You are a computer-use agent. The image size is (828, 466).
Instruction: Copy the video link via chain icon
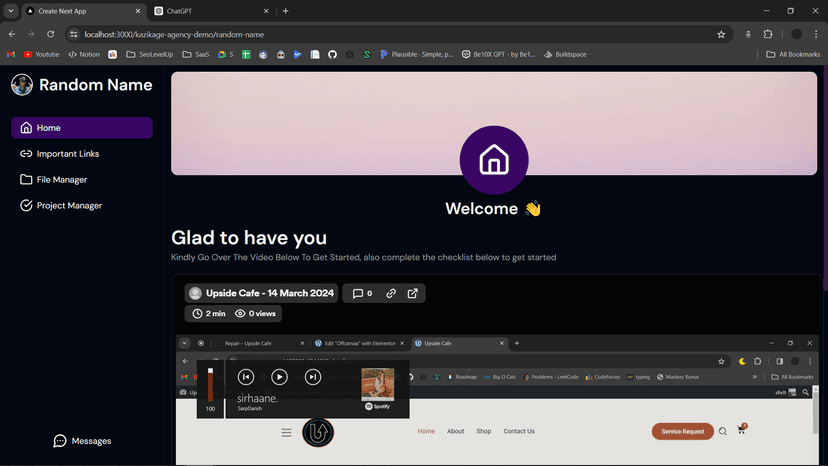(x=391, y=293)
